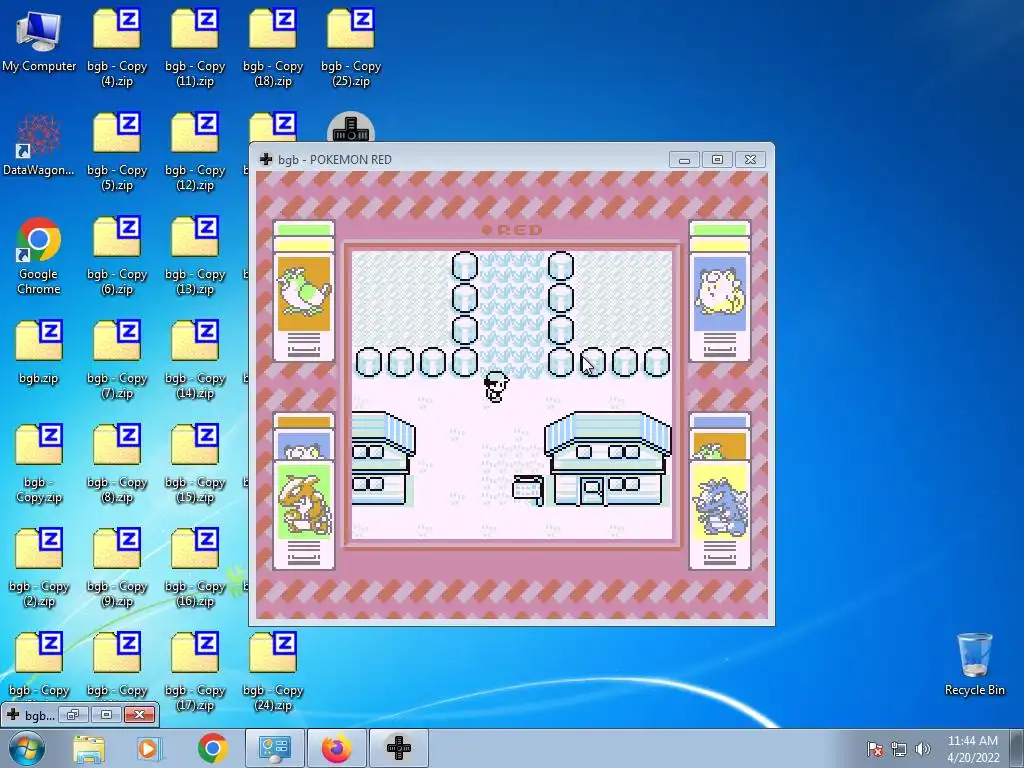Click the town signpost in the game
This screenshot has width=1024, height=768.
(528, 490)
